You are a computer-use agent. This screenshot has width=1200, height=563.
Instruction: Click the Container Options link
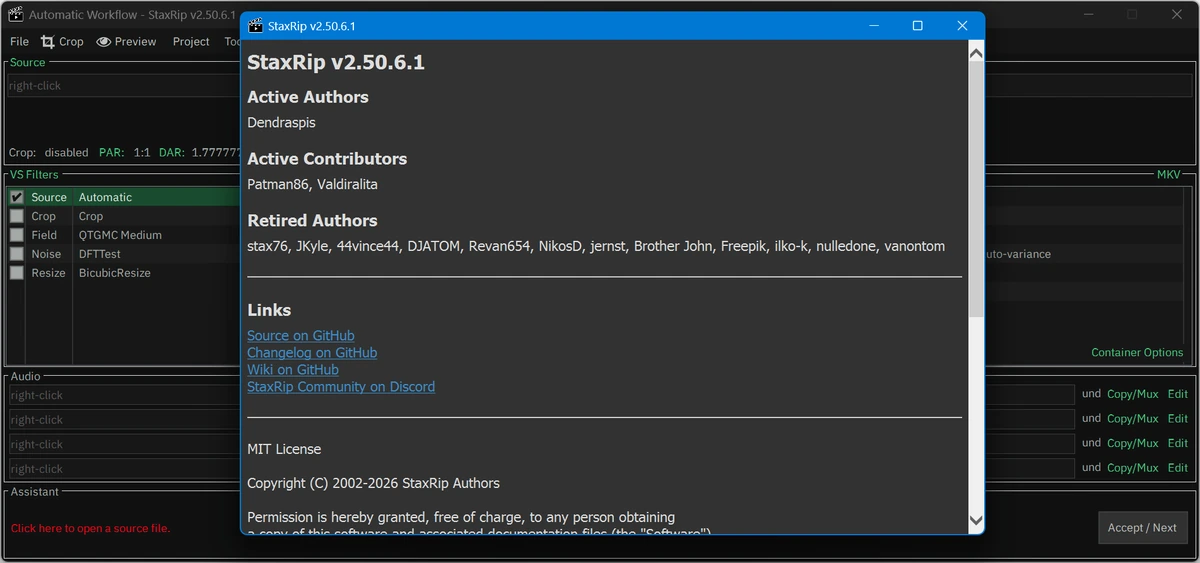click(1137, 353)
